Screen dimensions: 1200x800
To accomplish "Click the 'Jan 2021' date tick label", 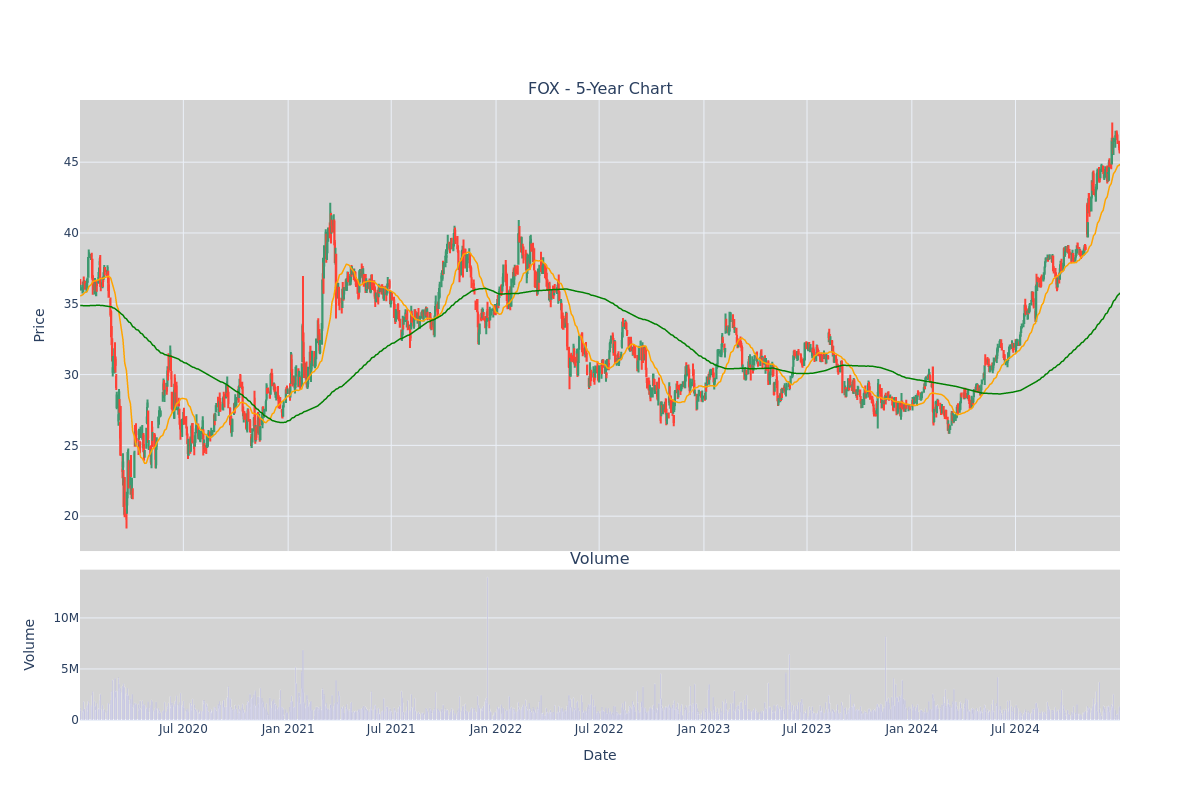I will coord(288,729).
